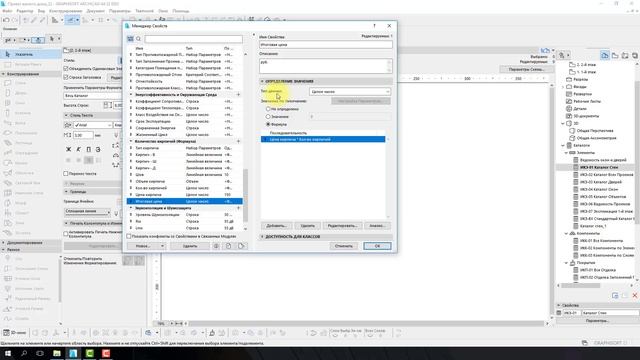The height and width of the screenshot is (360, 640).
Task: Open the 'Файл' menu
Action: point(7,11)
